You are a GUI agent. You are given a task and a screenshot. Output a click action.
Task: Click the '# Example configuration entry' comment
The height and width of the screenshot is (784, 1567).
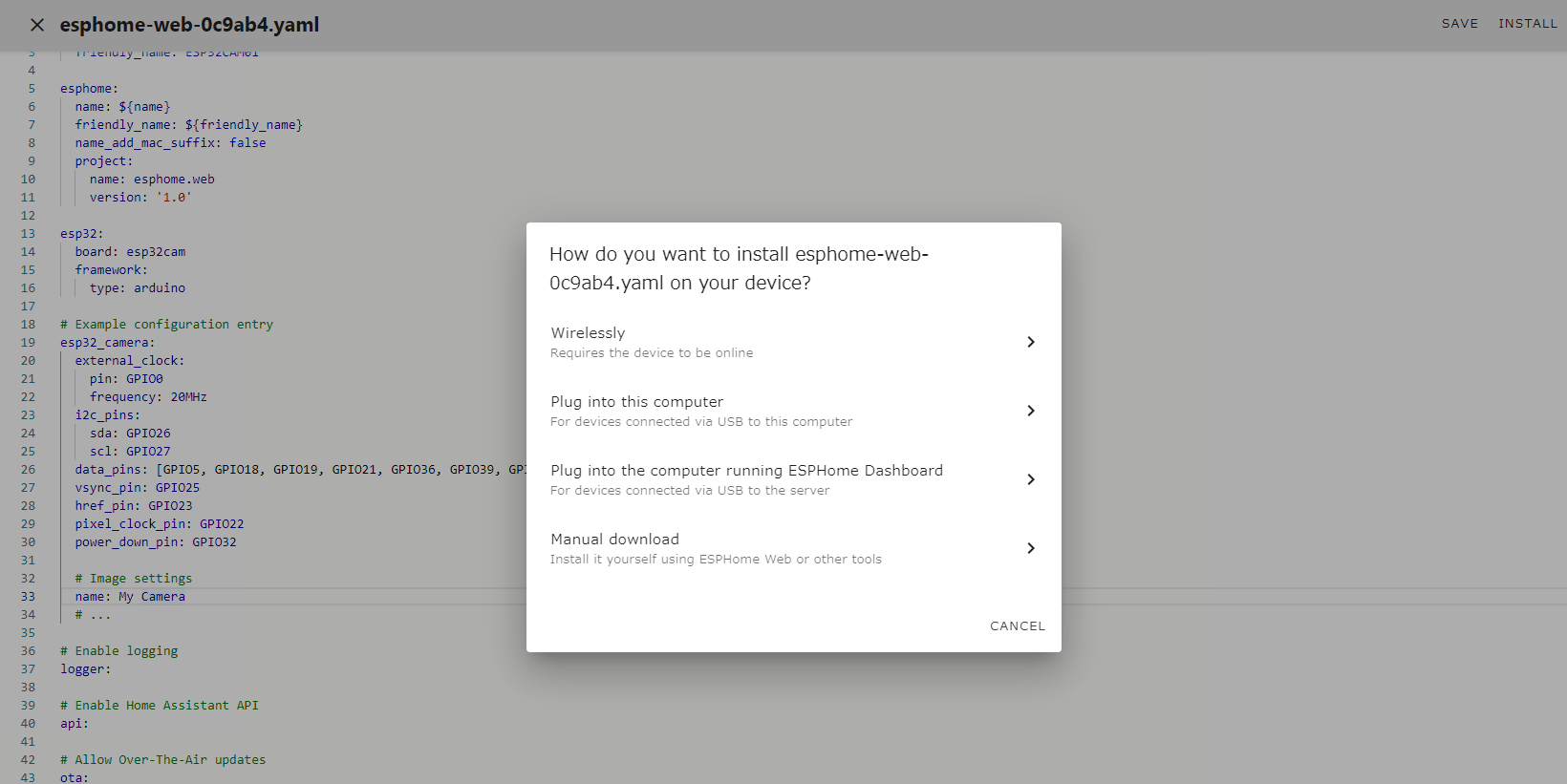(x=166, y=325)
